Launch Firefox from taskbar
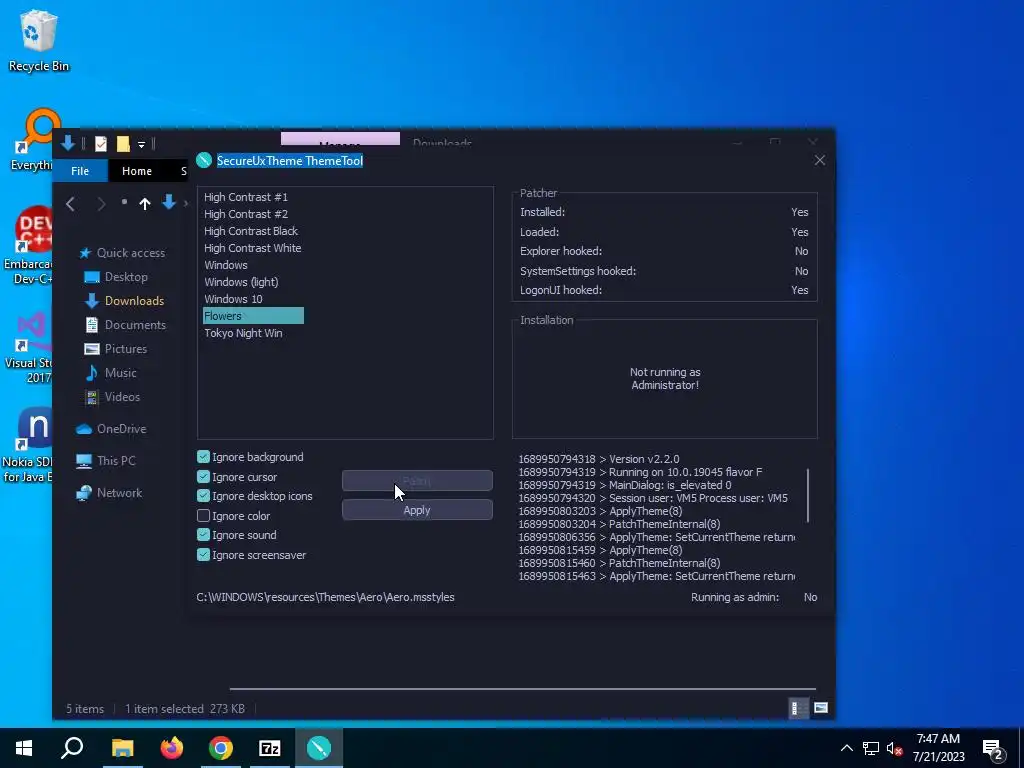 [172, 748]
